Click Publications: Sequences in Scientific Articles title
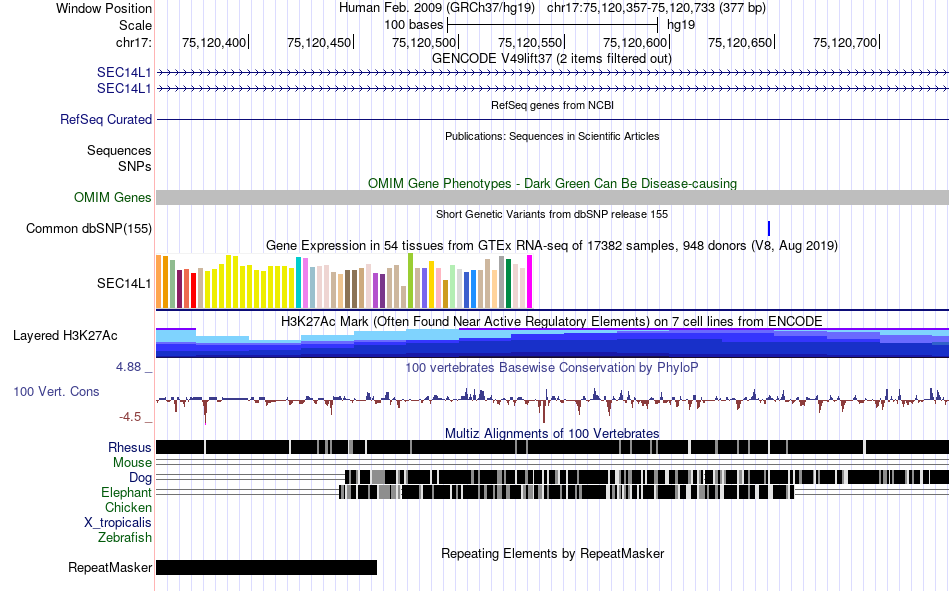Image resolution: width=950 pixels, height=591 pixels. pos(552,136)
